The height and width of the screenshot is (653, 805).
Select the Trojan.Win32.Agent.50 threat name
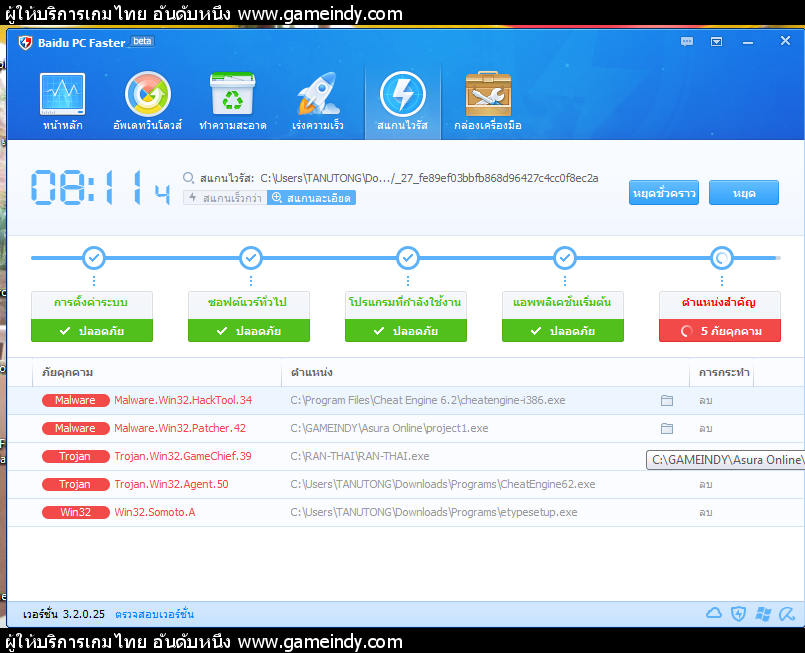click(171, 484)
